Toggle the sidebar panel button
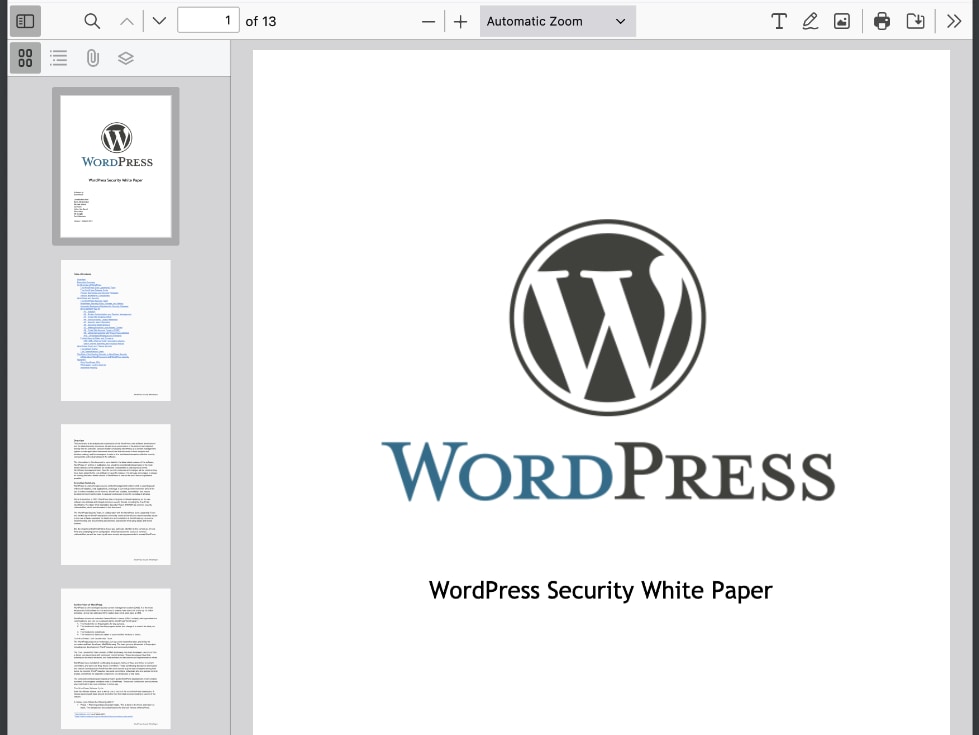The width and height of the screenshot is (979, 735). click(25, 21)
